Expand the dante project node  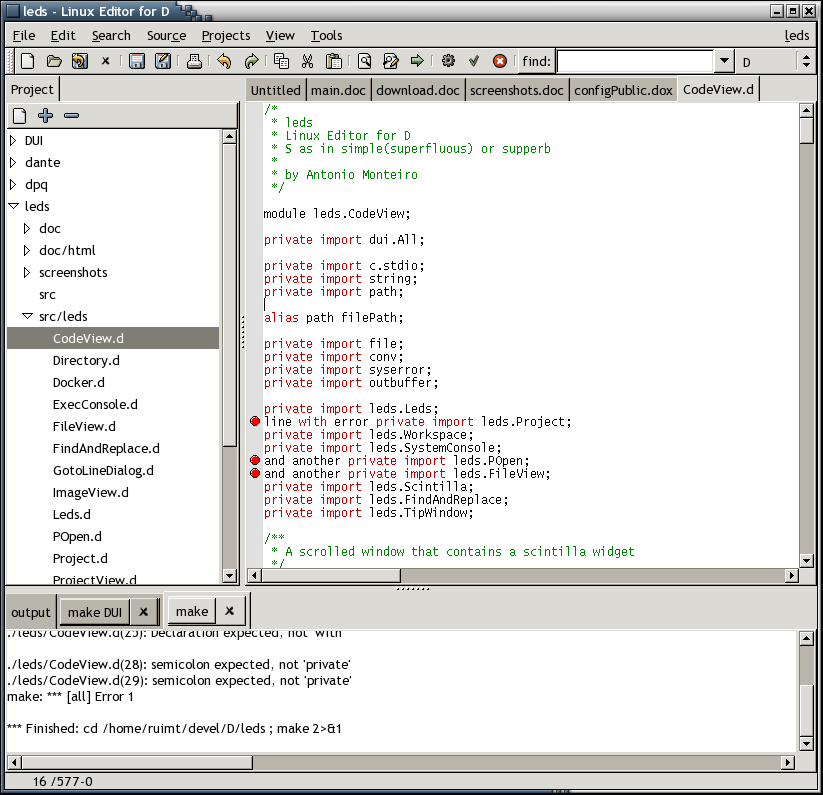(x=13, y=163)
